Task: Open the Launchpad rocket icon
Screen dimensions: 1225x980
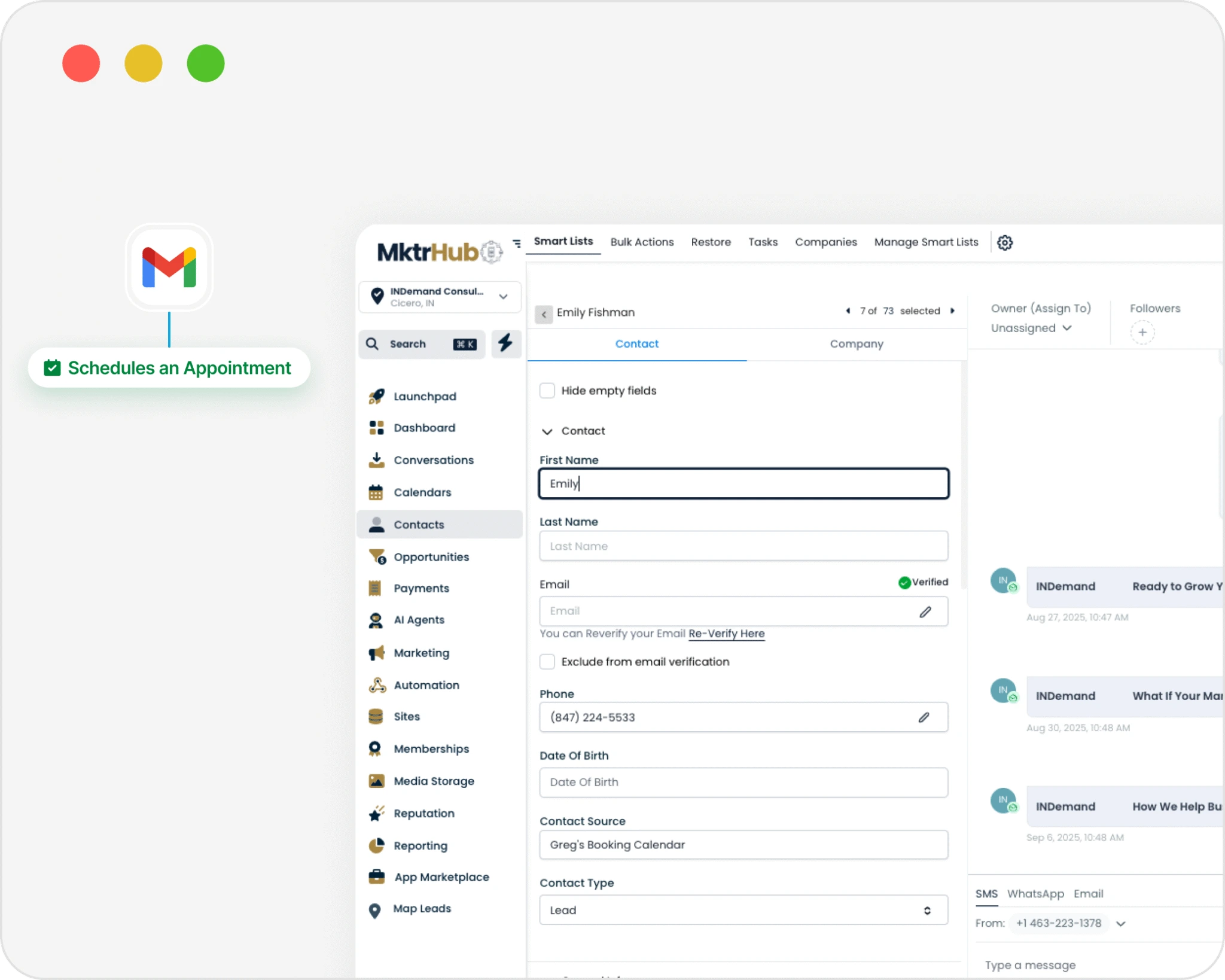Action: click(376, 396)
